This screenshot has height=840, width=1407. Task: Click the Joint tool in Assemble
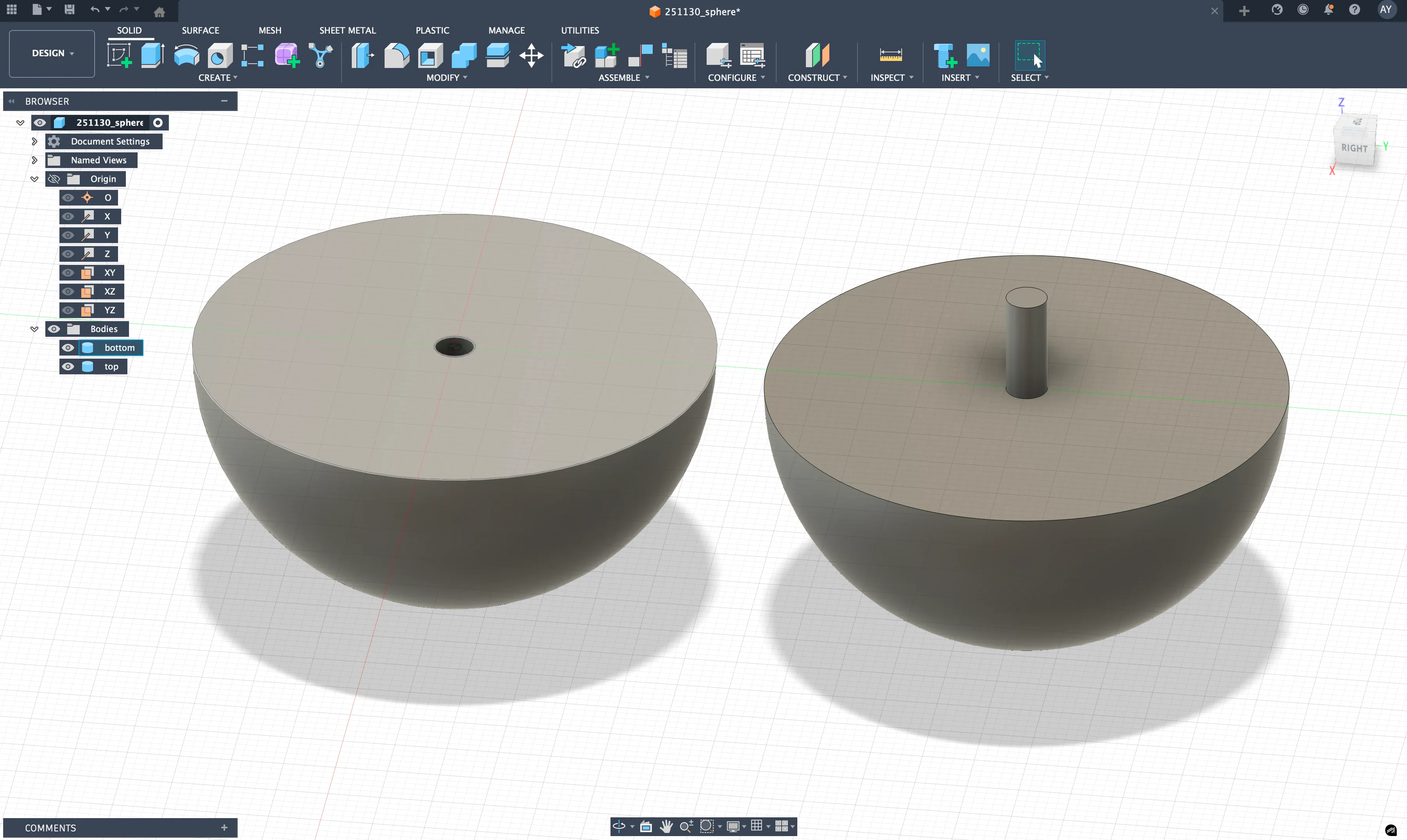640,55
